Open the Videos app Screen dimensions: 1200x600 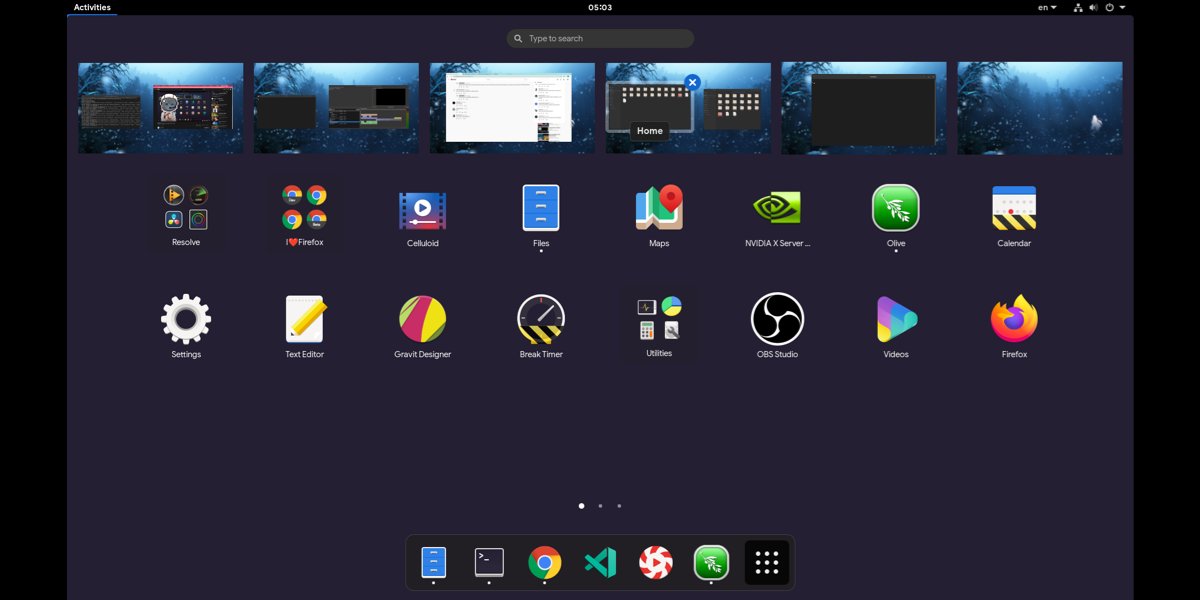pyautogui.click(x=896, y=326)
